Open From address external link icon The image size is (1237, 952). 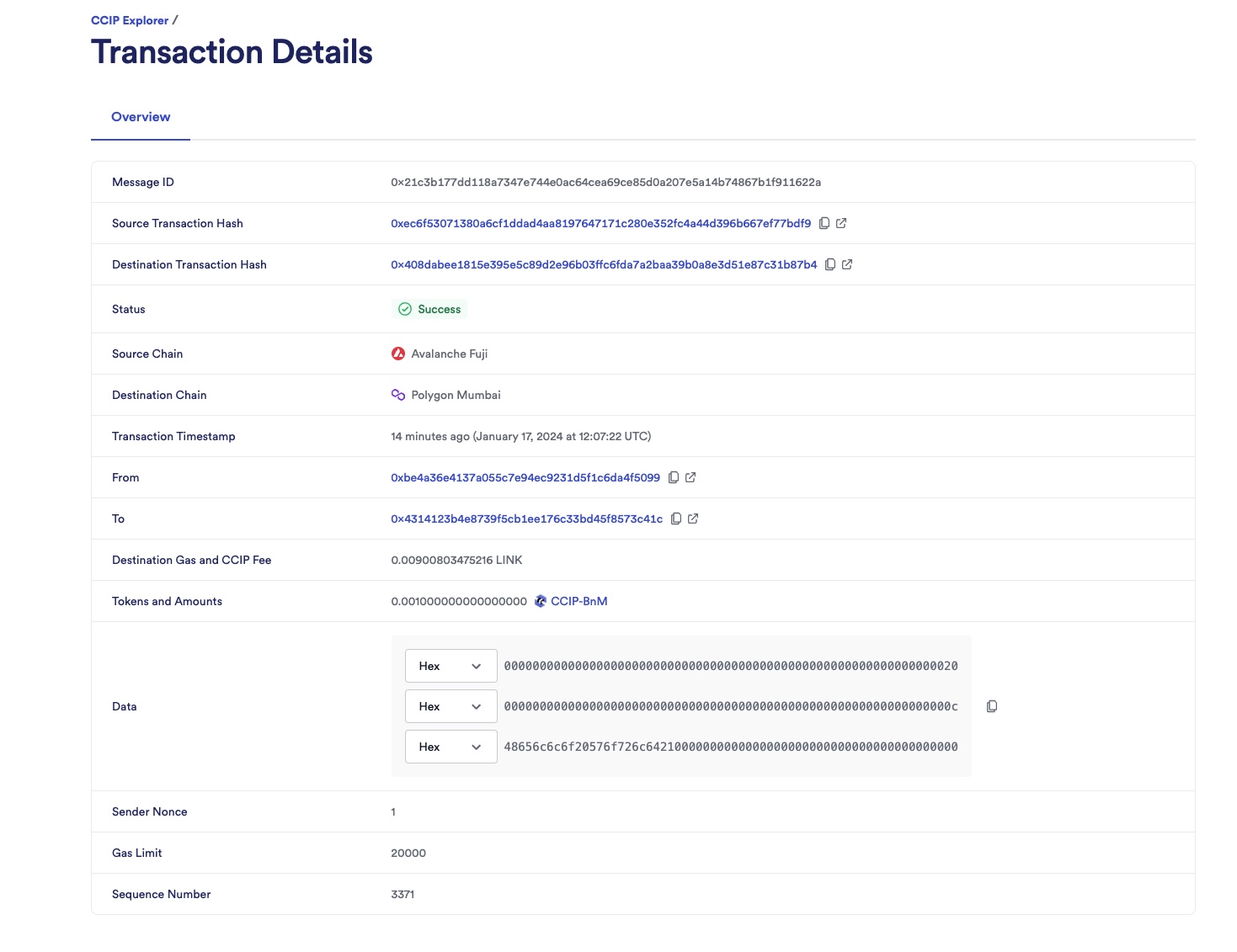(690, 477)
